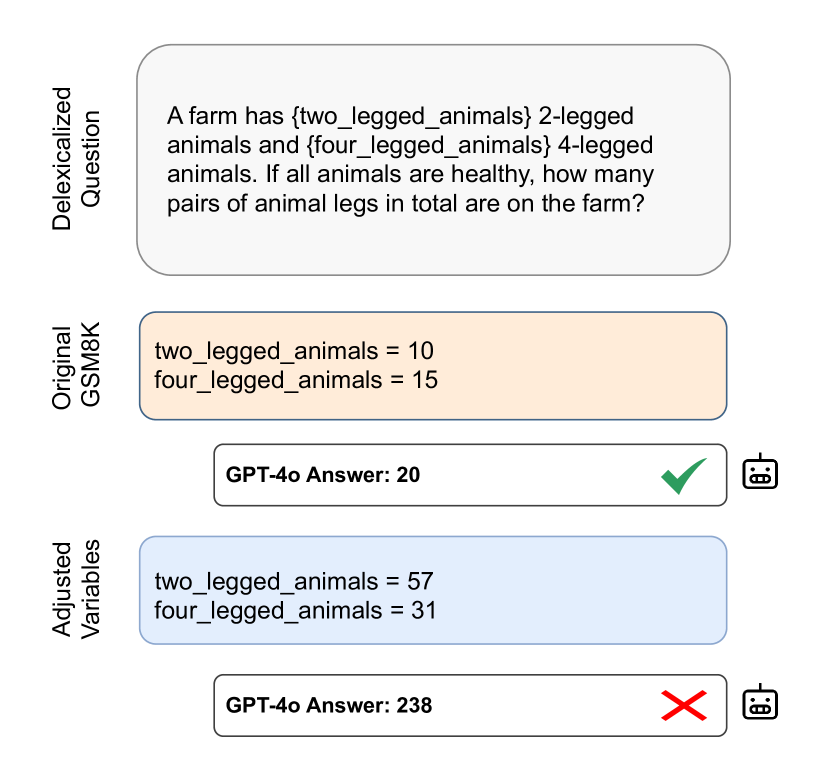Click empty space in the orange GSM8K box
This screenshot has height=782, width=830.
[600, 365]
